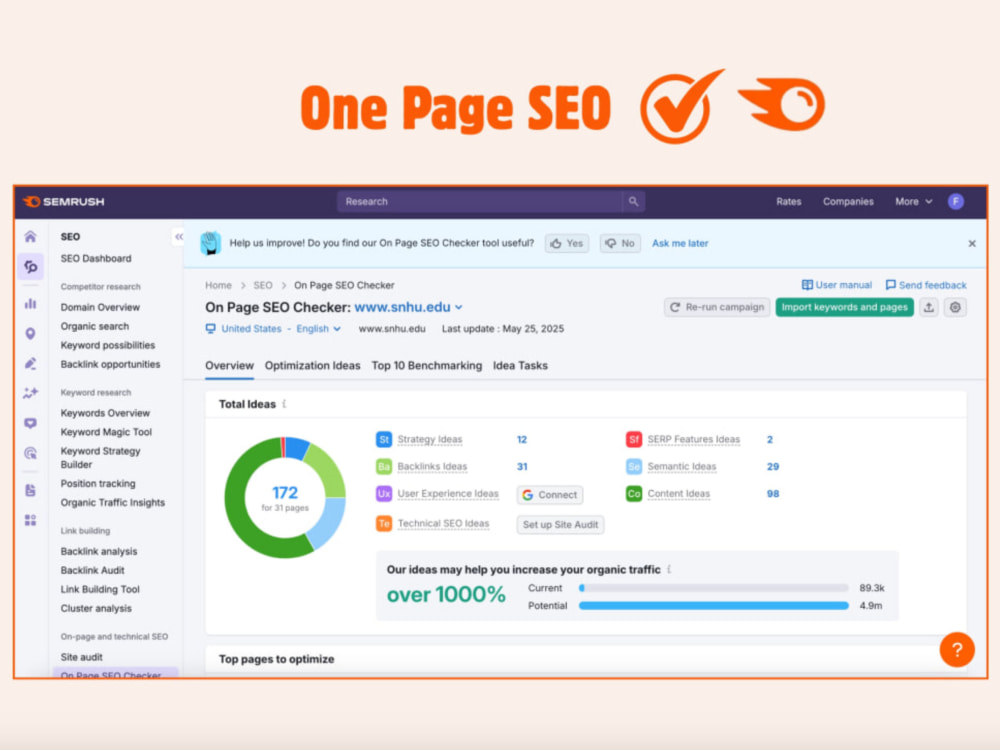This screenshot has width=1000, height=750.
Task: Go to SEO breadcrumb
Action: click(263, 285)
